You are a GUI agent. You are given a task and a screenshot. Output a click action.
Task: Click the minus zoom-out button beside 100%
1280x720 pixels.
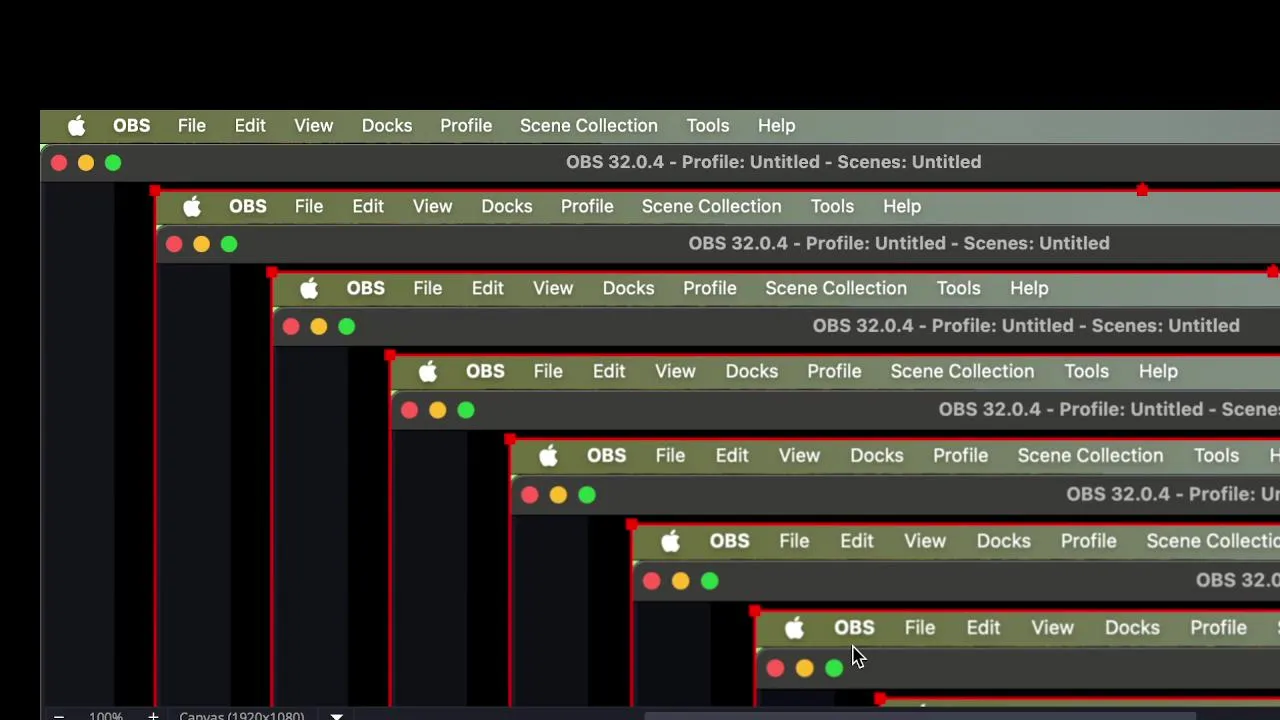pos(59,716)
